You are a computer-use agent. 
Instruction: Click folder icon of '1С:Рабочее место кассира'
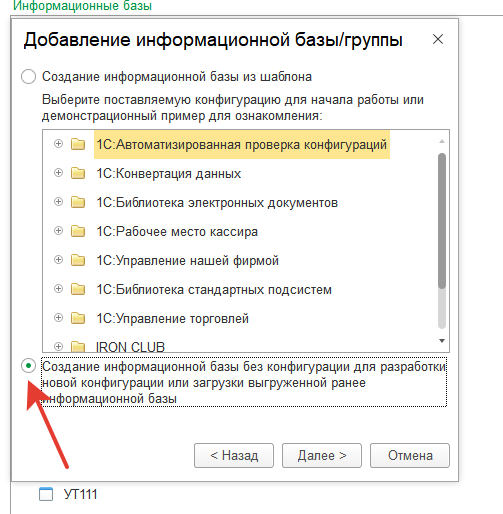click(x=78, y=231)
